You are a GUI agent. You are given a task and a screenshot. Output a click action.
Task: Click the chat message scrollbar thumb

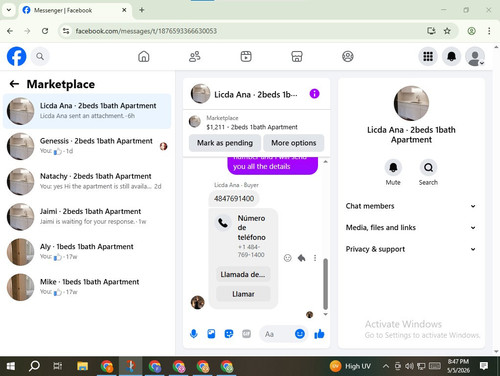point(325,284)
